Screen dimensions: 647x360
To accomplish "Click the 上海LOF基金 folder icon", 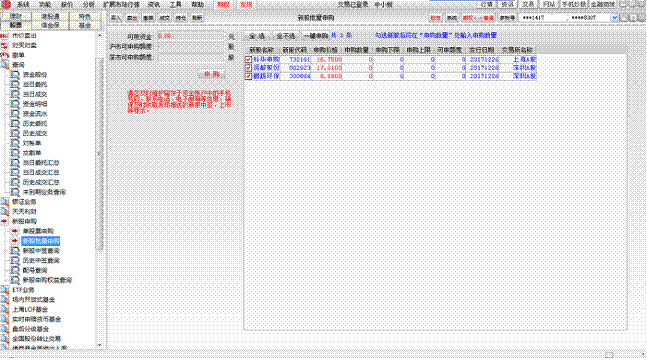I will pos(5,309).
